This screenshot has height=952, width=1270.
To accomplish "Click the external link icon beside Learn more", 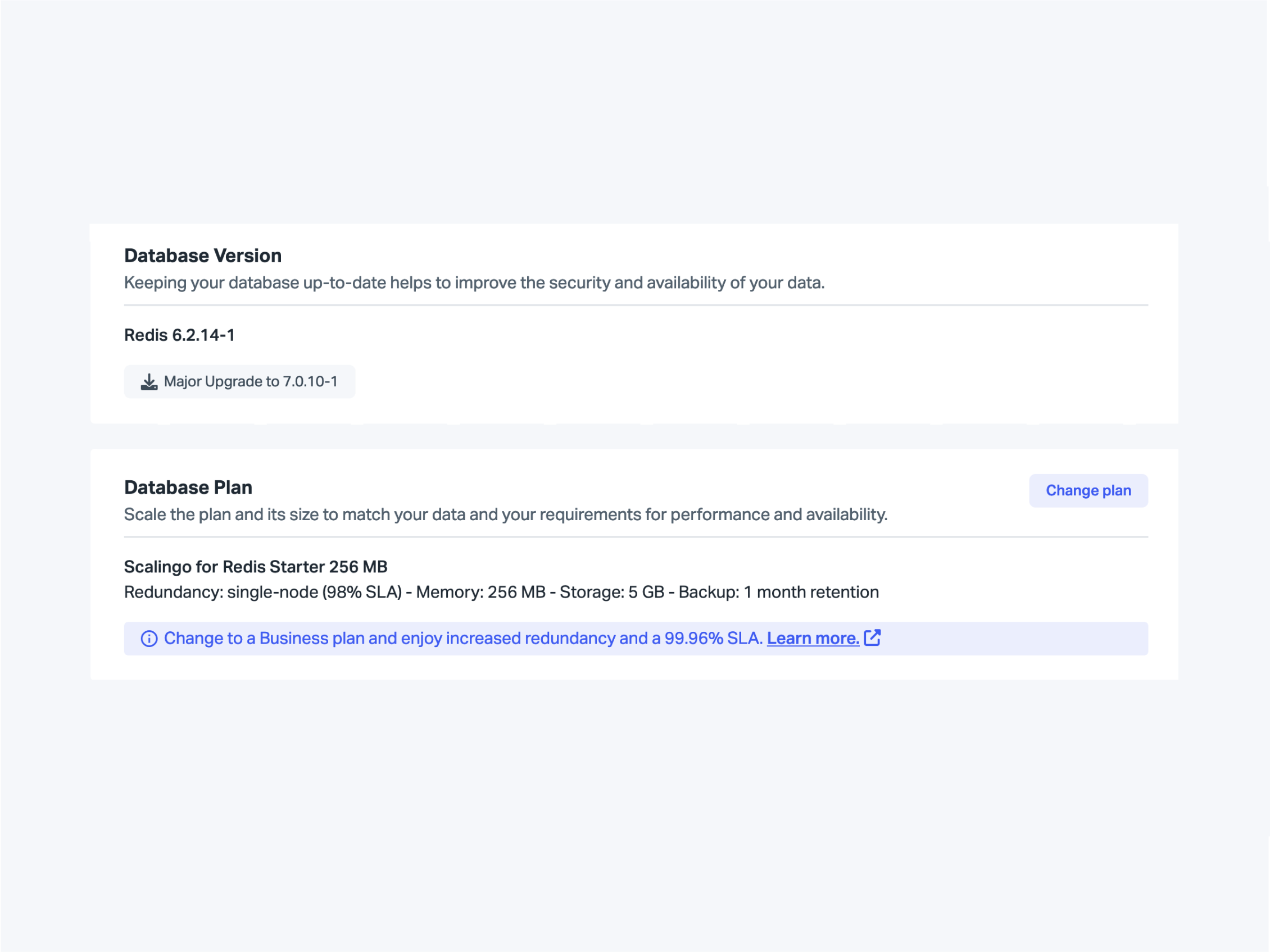I will [872, 637].
